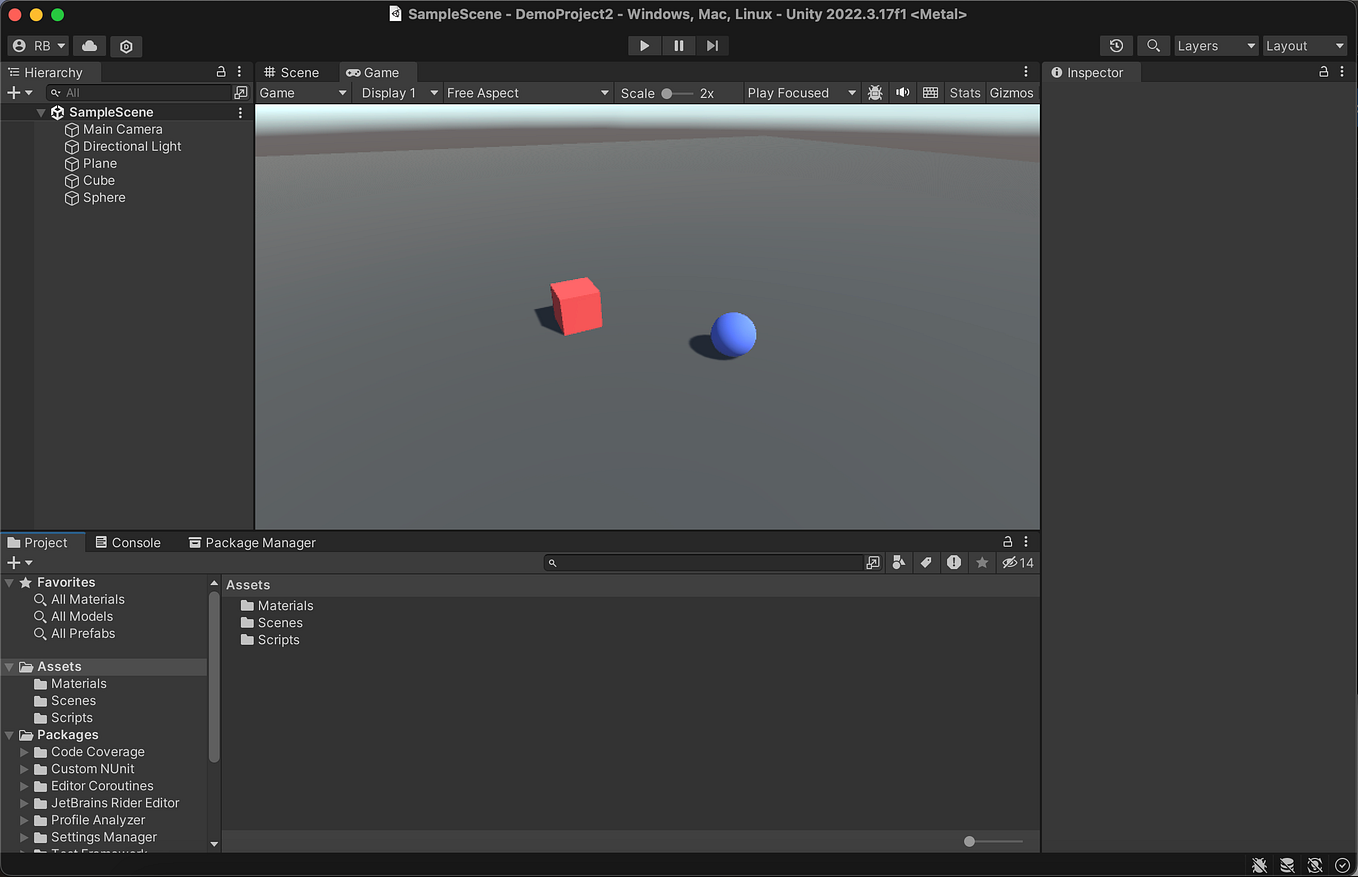Viewport: 1358px width, 877px height.
Task: Toggle Gizmos visibility in the Game view
Action: [x=1011, y=92]
